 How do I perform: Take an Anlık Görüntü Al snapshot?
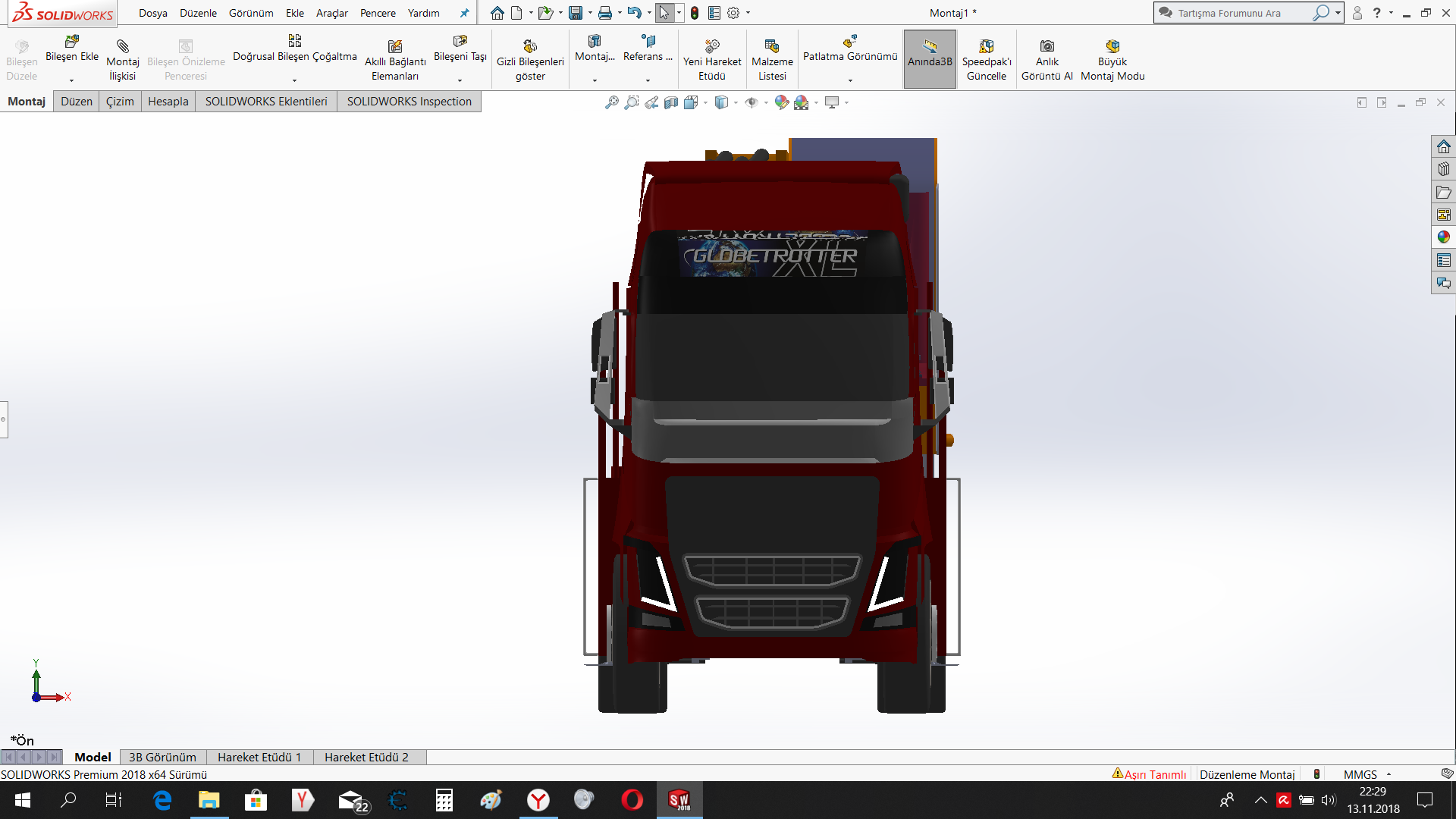coord(1047,60)
